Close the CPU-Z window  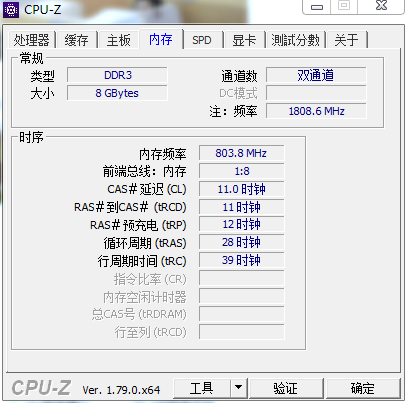(381, 6)
